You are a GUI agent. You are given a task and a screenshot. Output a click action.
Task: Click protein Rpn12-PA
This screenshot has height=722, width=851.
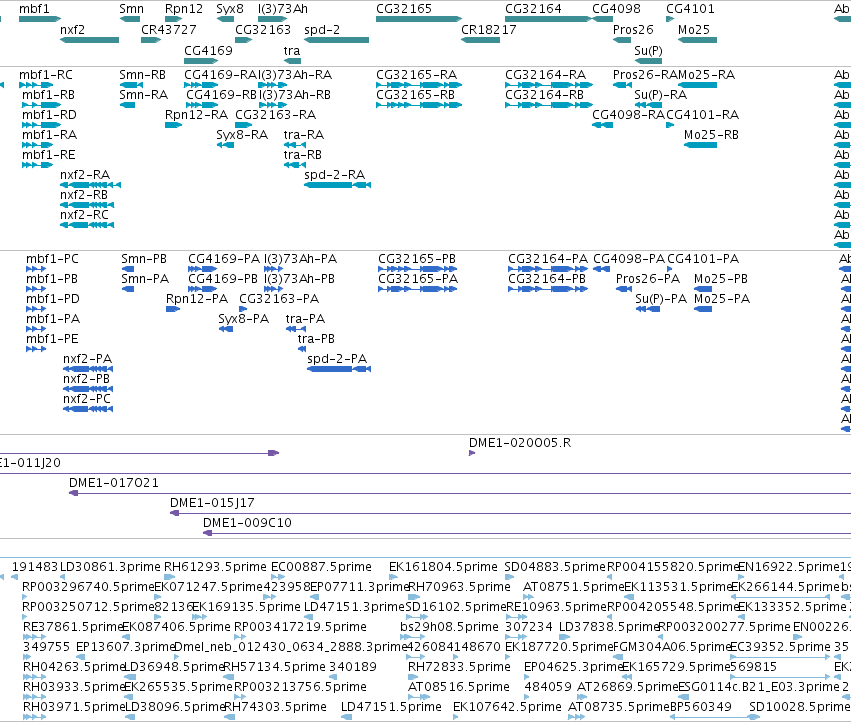[x=196, y=299]
